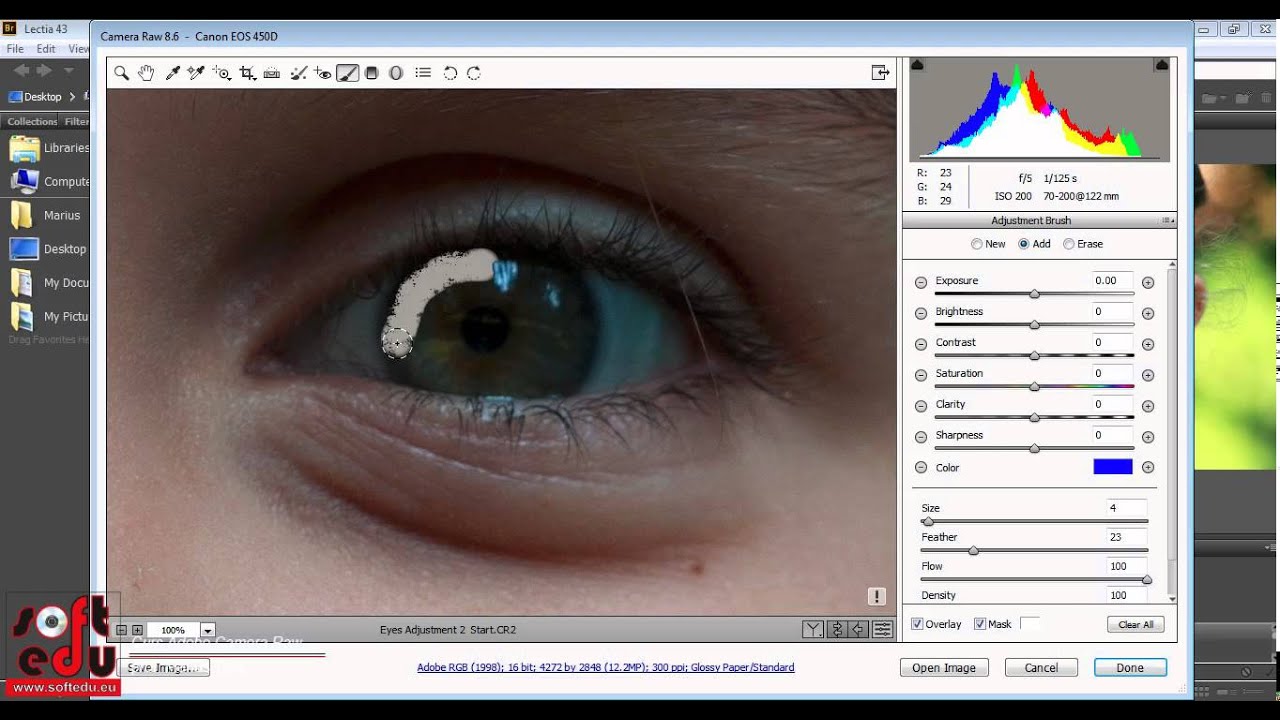This screenshot has height=720, width=1280.
Task: Cycle the before/after preview view
Action: 813,629
